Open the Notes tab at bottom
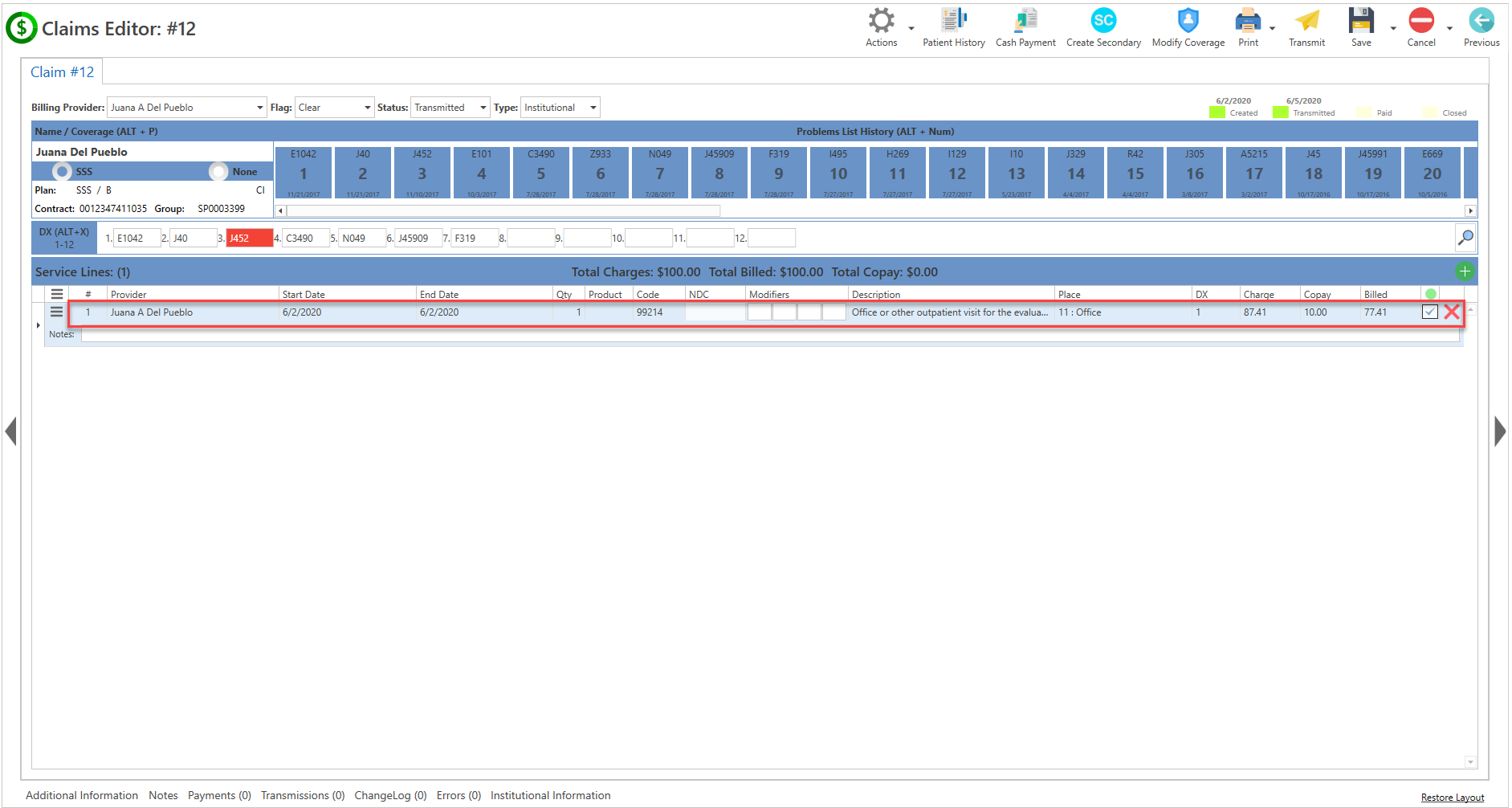1512x808 pixels. [163, 795]
